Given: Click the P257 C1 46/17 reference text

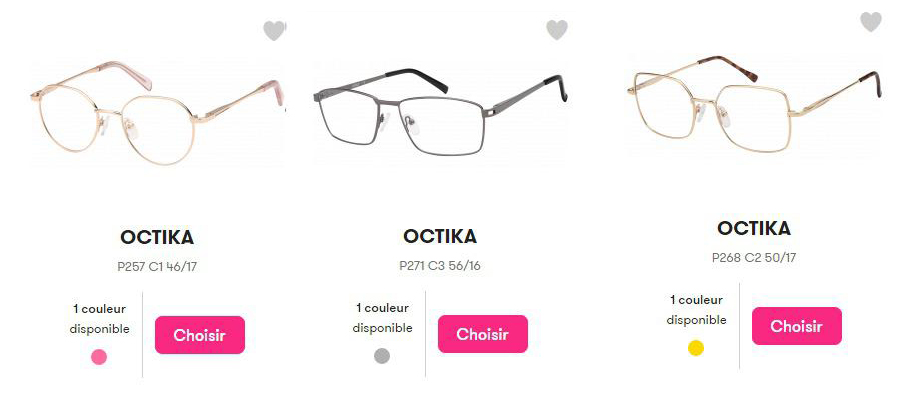Looking at the screenshot, I should point(157,267).
